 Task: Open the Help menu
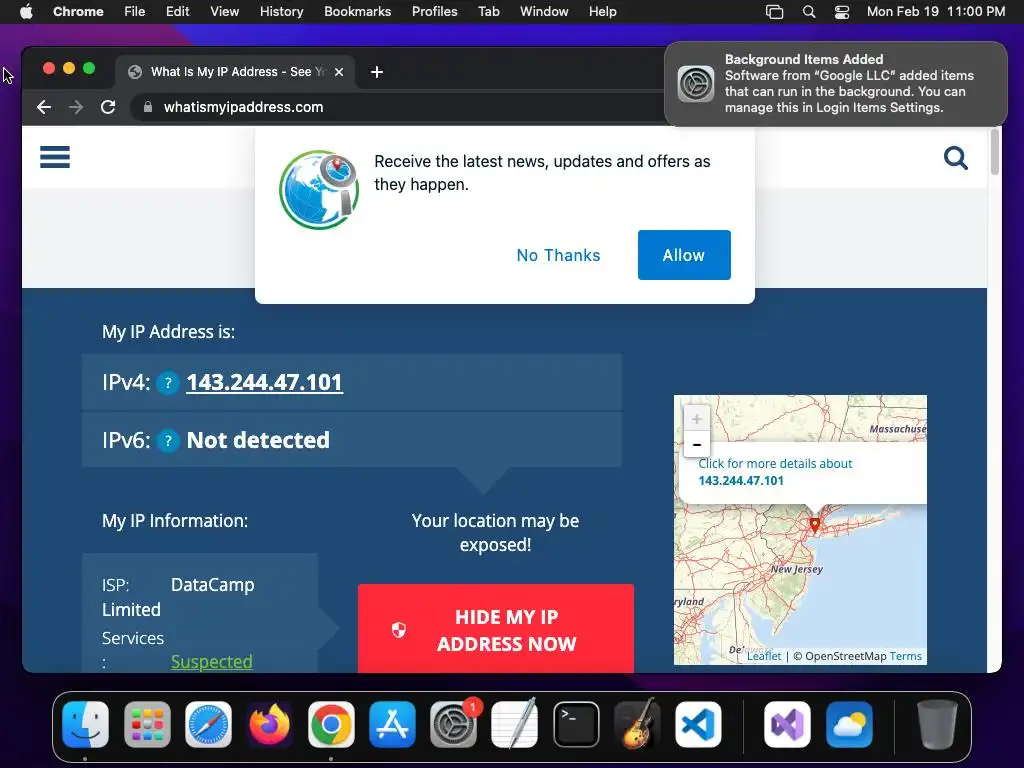pos(602,12)
